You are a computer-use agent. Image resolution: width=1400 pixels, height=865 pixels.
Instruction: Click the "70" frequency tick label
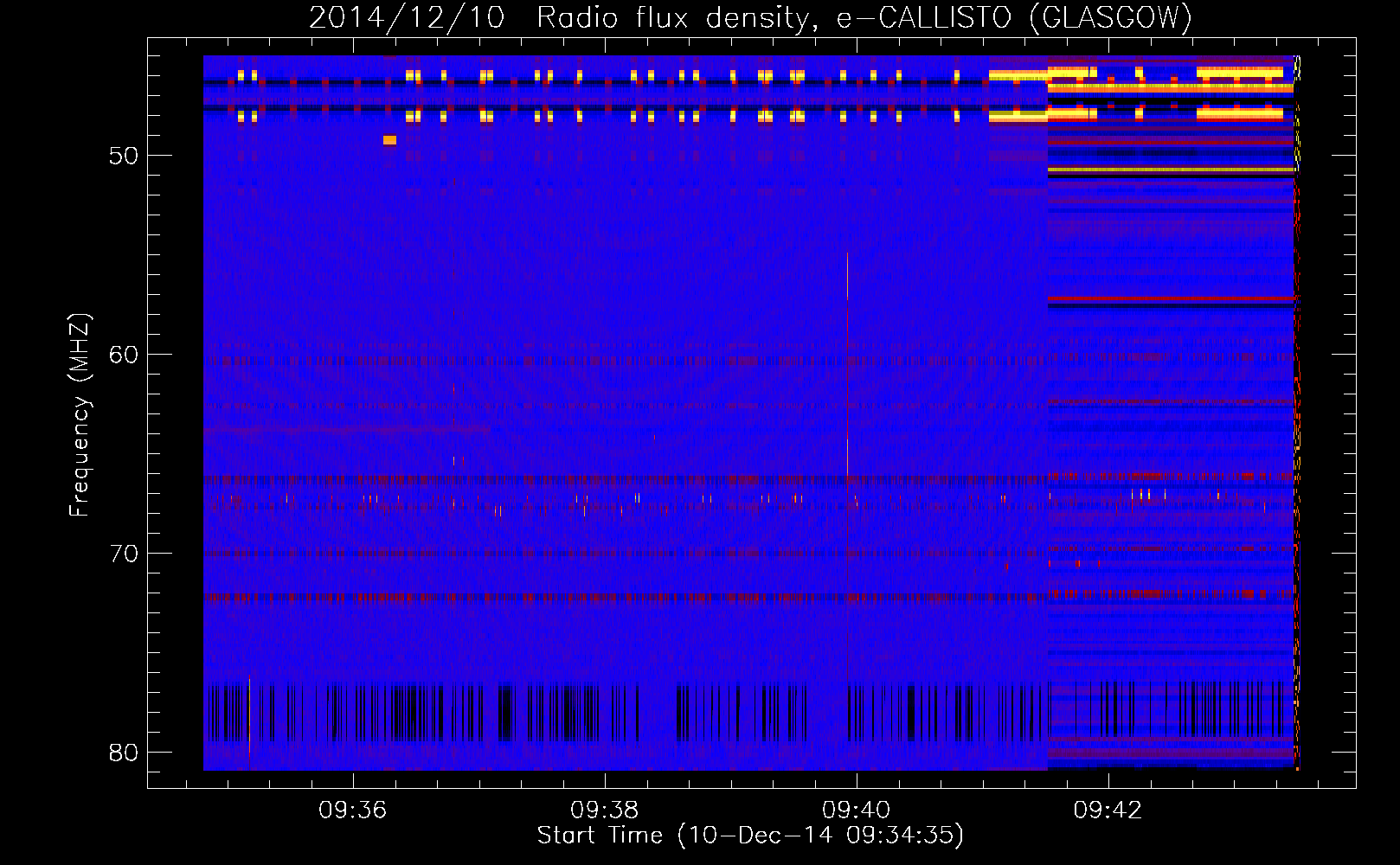pos(124,554)
